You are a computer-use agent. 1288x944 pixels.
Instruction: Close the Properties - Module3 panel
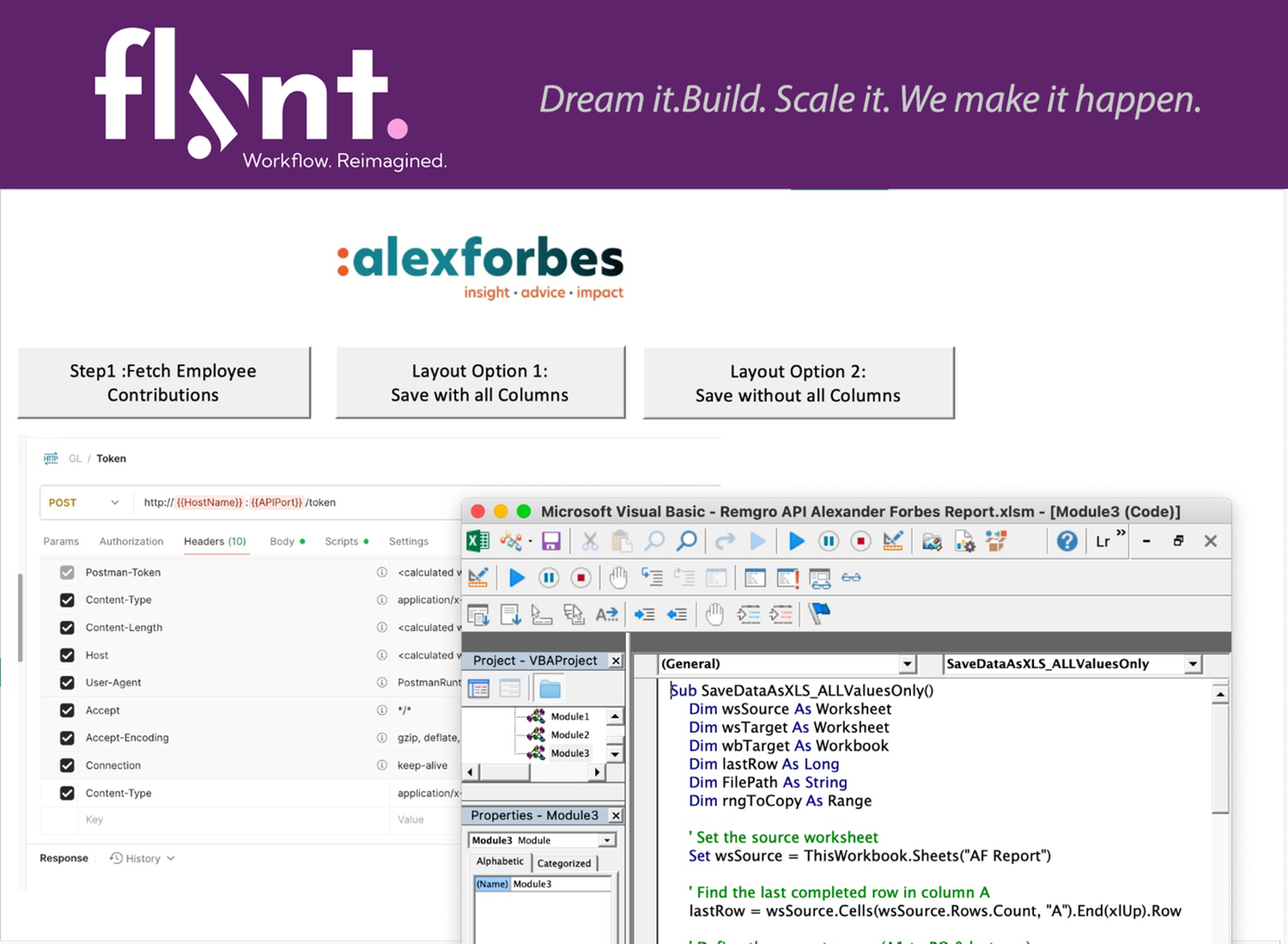click(x=616, y=815)
